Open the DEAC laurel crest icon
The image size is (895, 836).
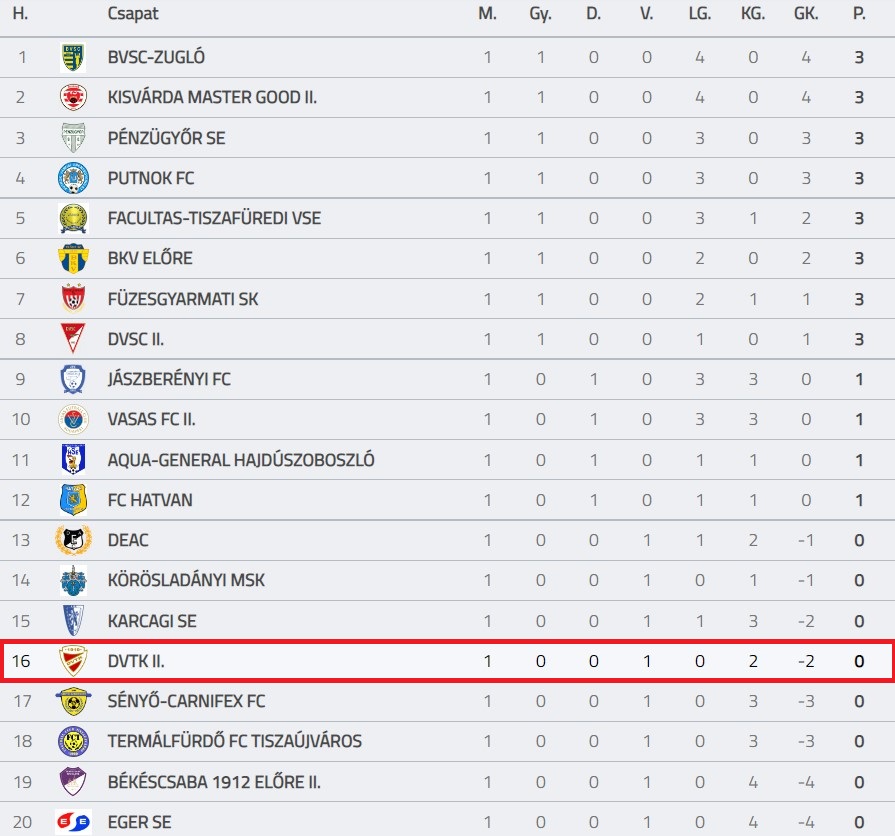(x=73, y=540)
